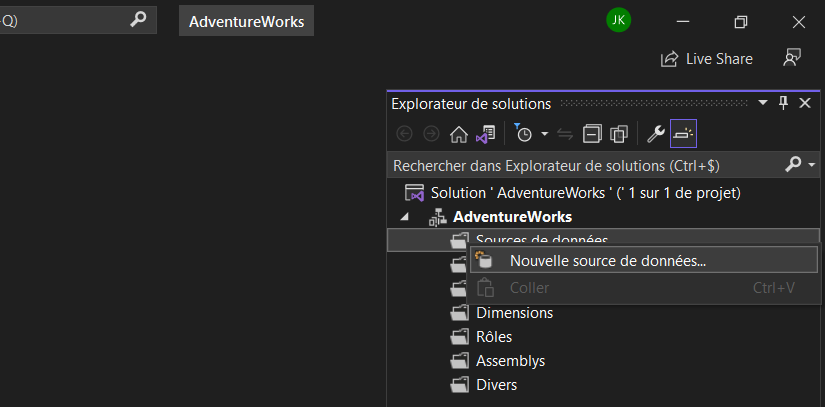Open the feedback icon next to Live Share
Screen dimensions: 825x407
tap(791, 58)
